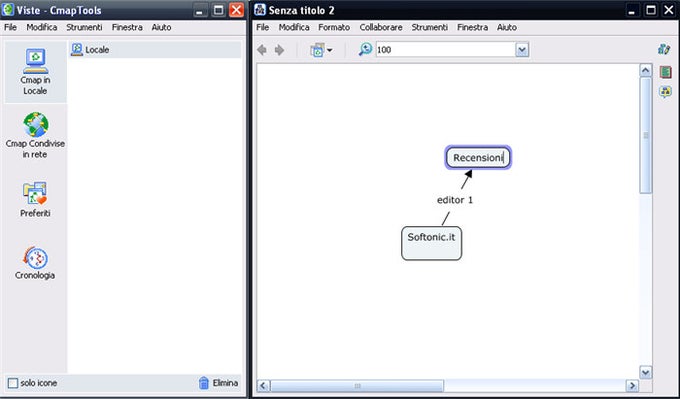Open Finestra menu in Senza titolo 2
The image size is (680, 399).
pos(472,27)
